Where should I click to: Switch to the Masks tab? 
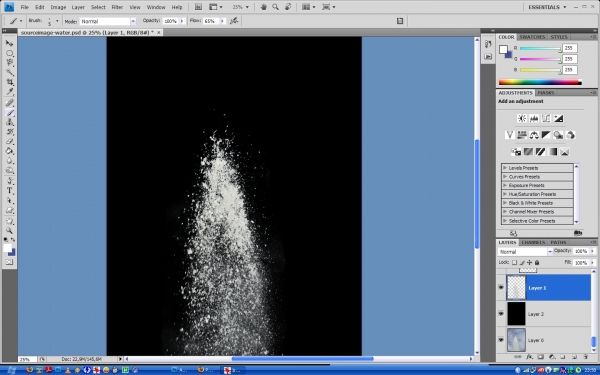point(546,93)
